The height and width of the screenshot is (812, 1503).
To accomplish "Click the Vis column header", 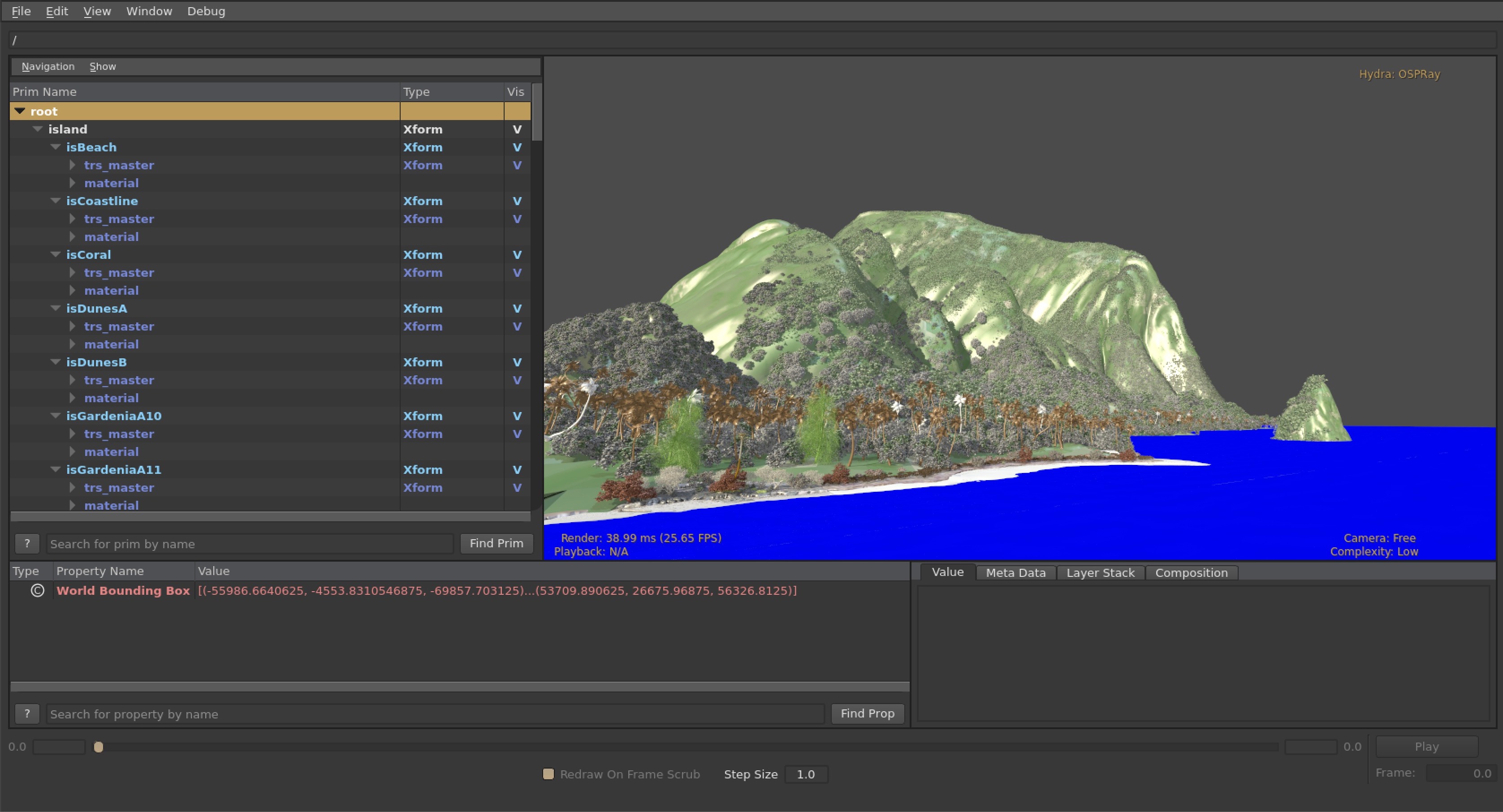I will pos(518,91).
